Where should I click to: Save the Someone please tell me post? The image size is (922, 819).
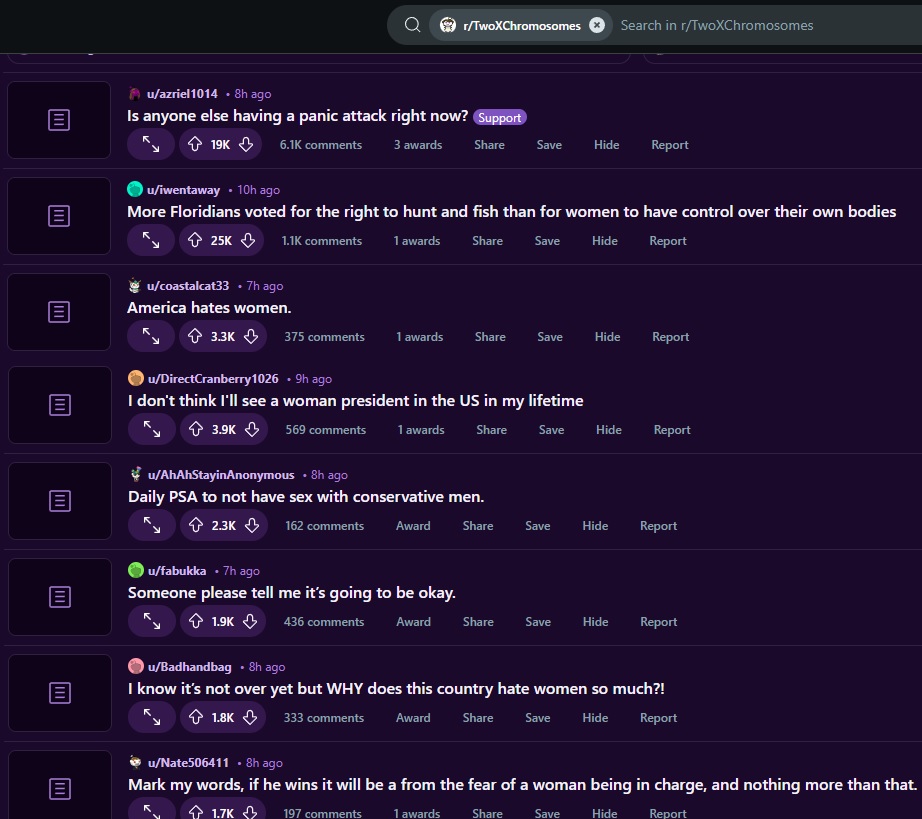537,621
